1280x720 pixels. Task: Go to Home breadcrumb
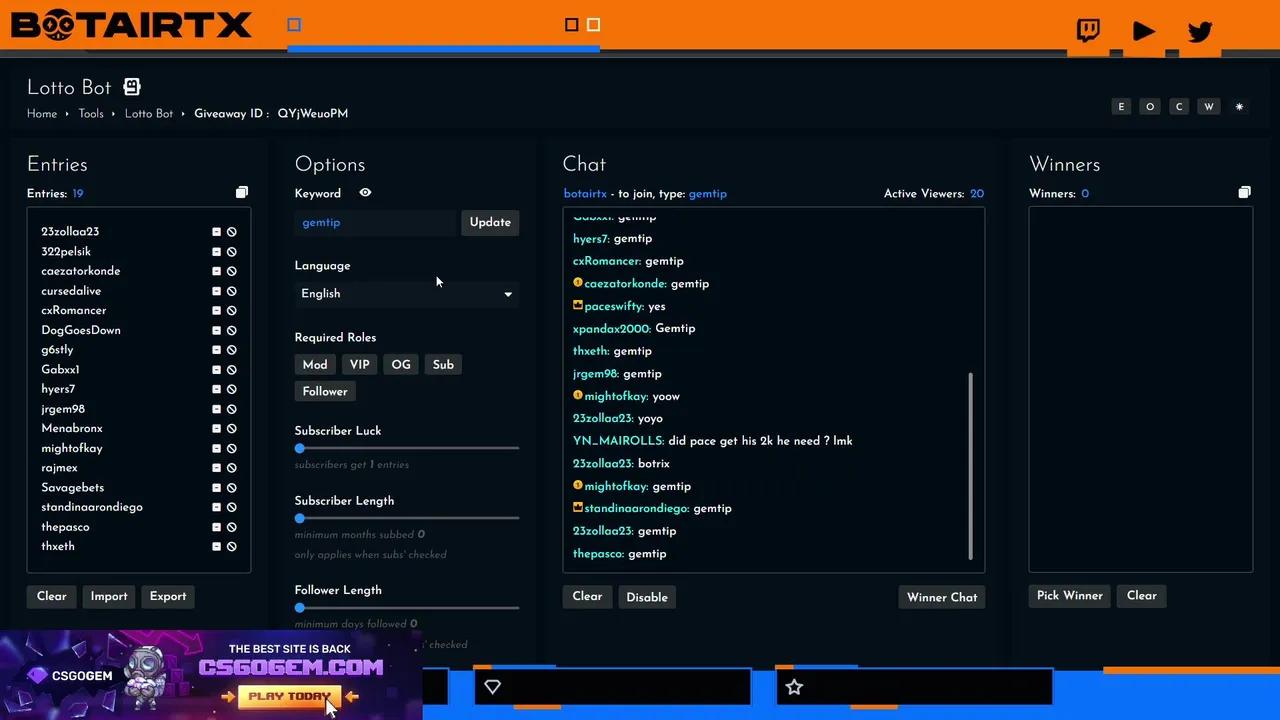(42, 114)
